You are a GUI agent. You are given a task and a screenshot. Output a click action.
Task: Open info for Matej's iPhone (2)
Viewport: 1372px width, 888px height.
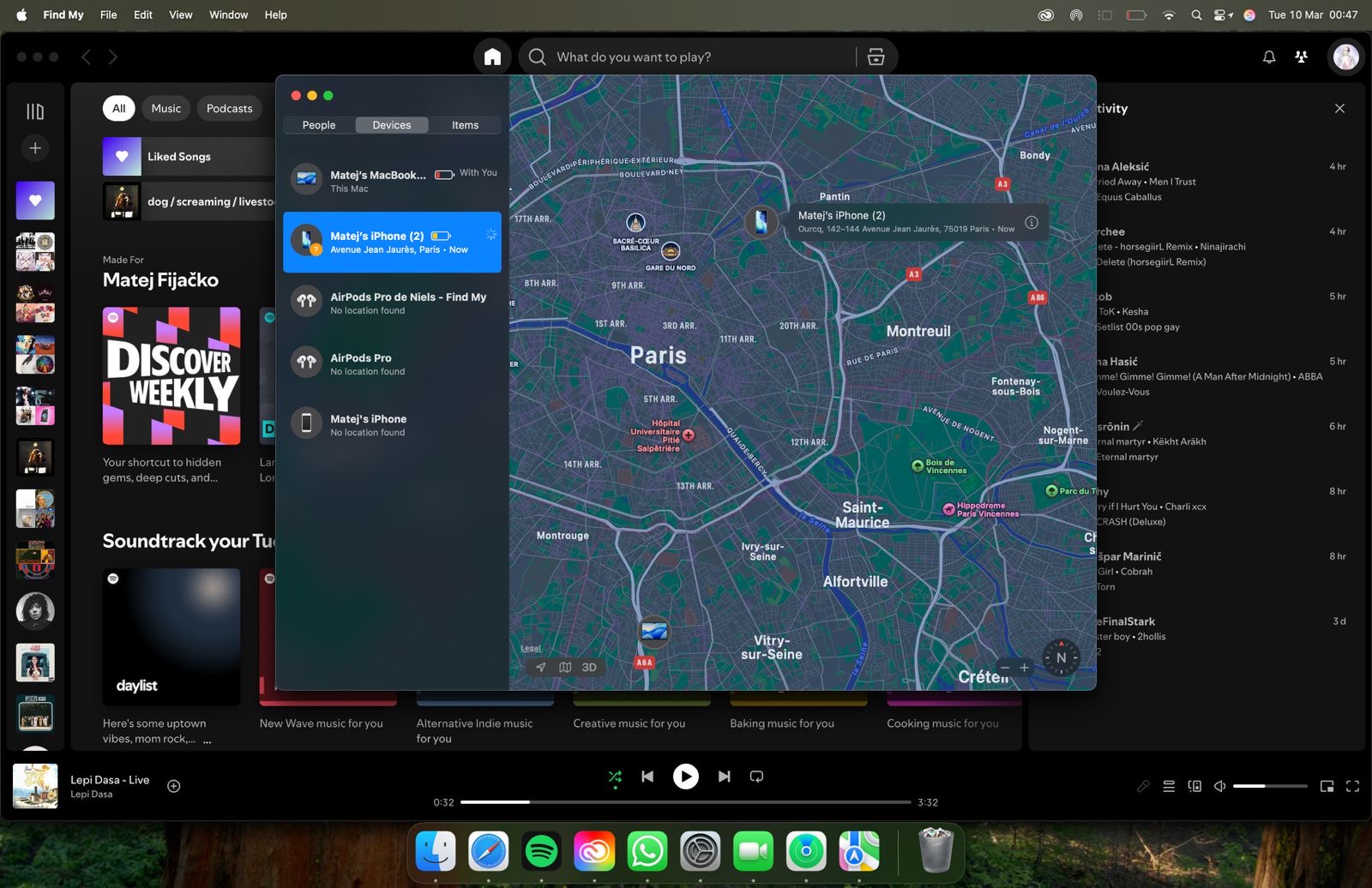[x=1032, y=222]
